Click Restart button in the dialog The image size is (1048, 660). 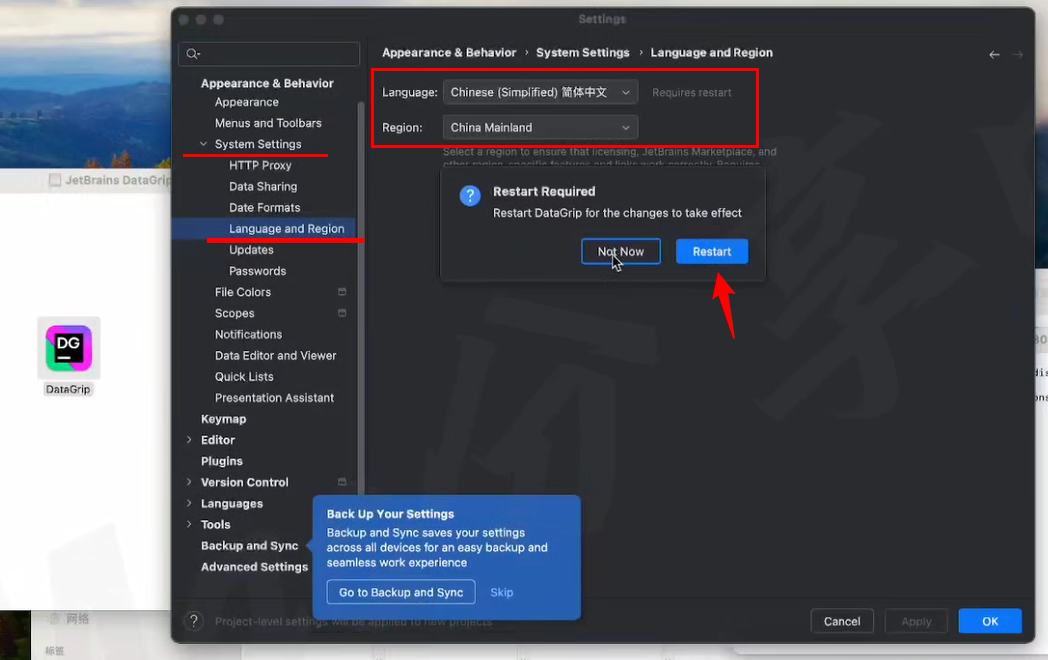(712, 251)
